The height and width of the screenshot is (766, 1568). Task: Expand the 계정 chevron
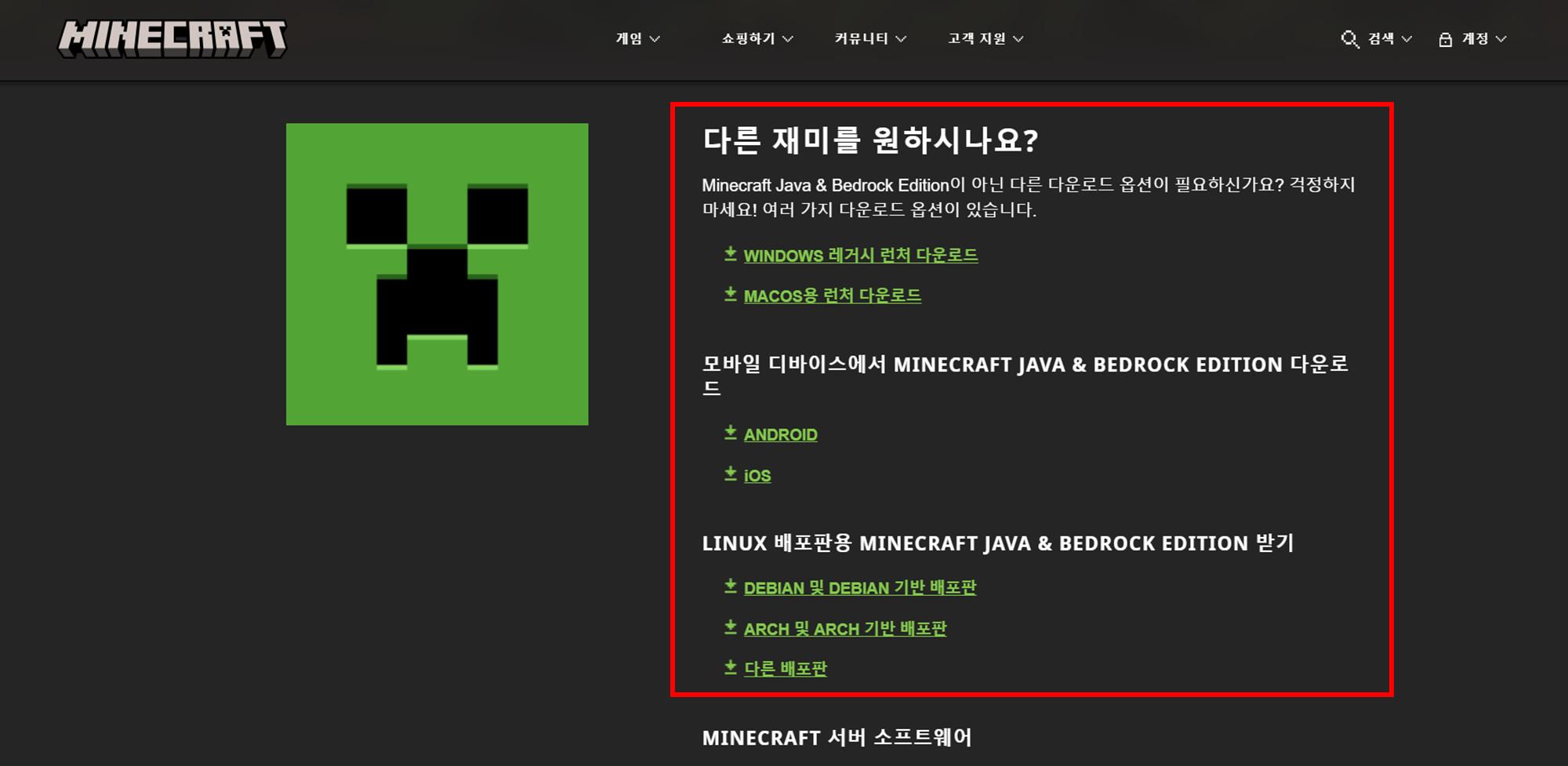pos(1501,39)
